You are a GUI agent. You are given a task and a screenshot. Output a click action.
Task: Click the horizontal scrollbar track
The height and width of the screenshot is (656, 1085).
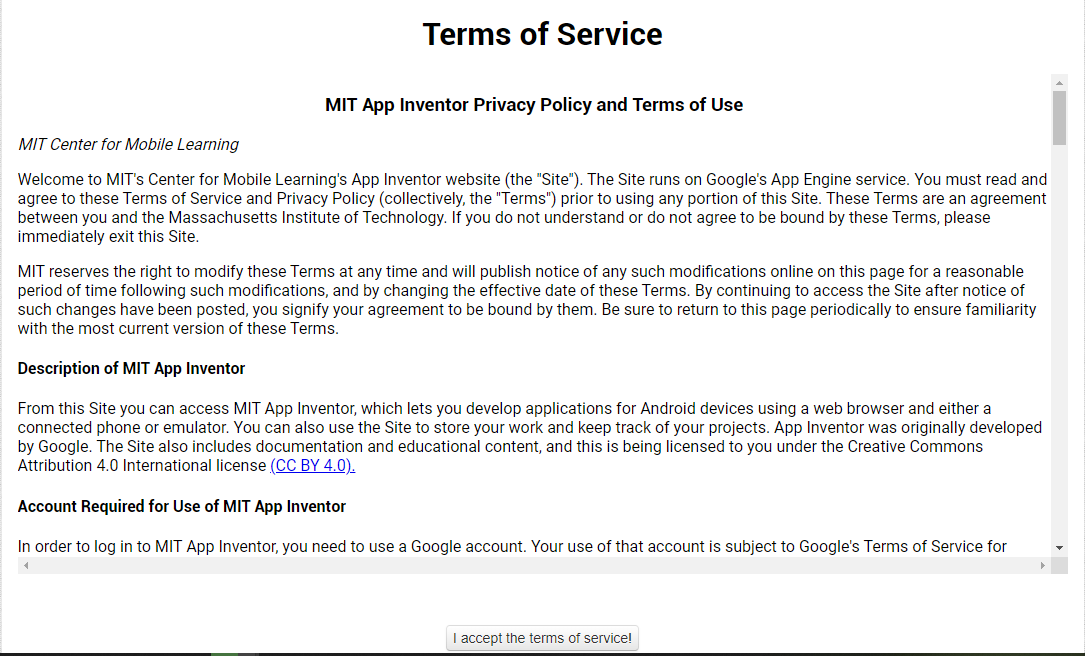tap(534, 565)
